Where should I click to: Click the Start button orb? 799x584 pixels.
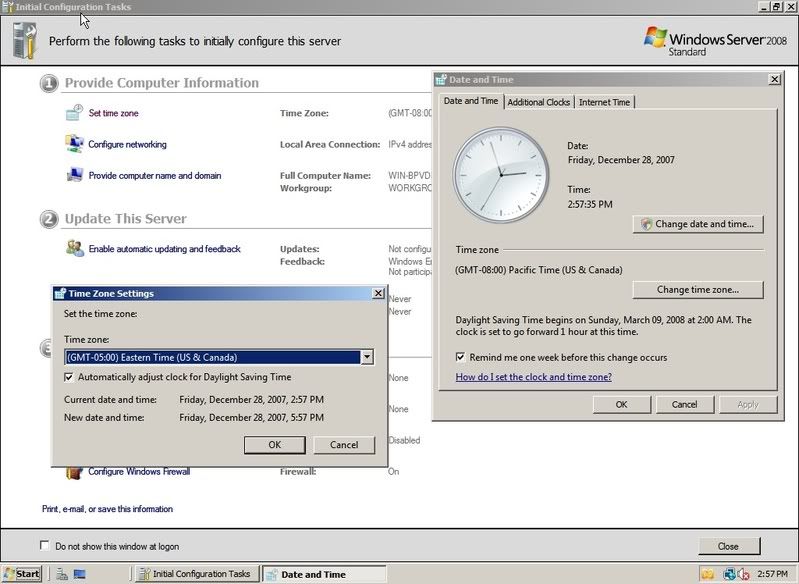(9, 574)
